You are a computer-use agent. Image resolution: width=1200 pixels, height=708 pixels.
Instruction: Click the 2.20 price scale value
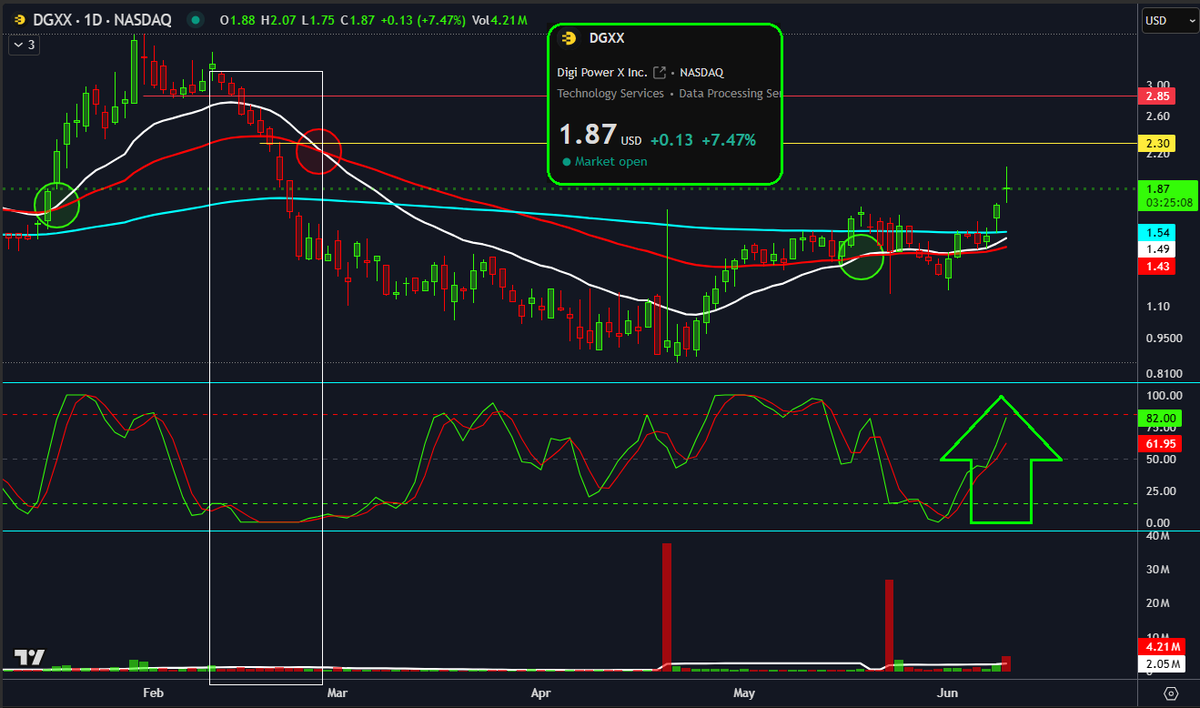click(1158, 155)
